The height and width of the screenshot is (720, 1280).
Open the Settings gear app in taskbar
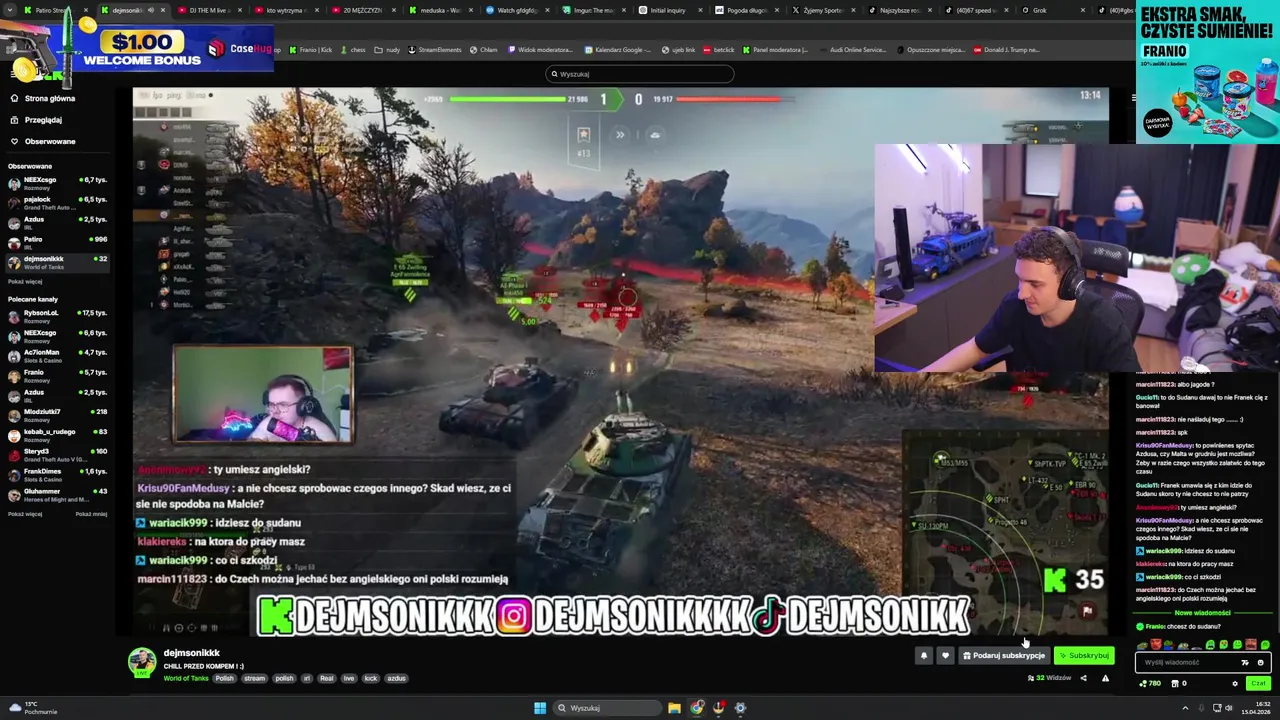(x=740, y=708)
